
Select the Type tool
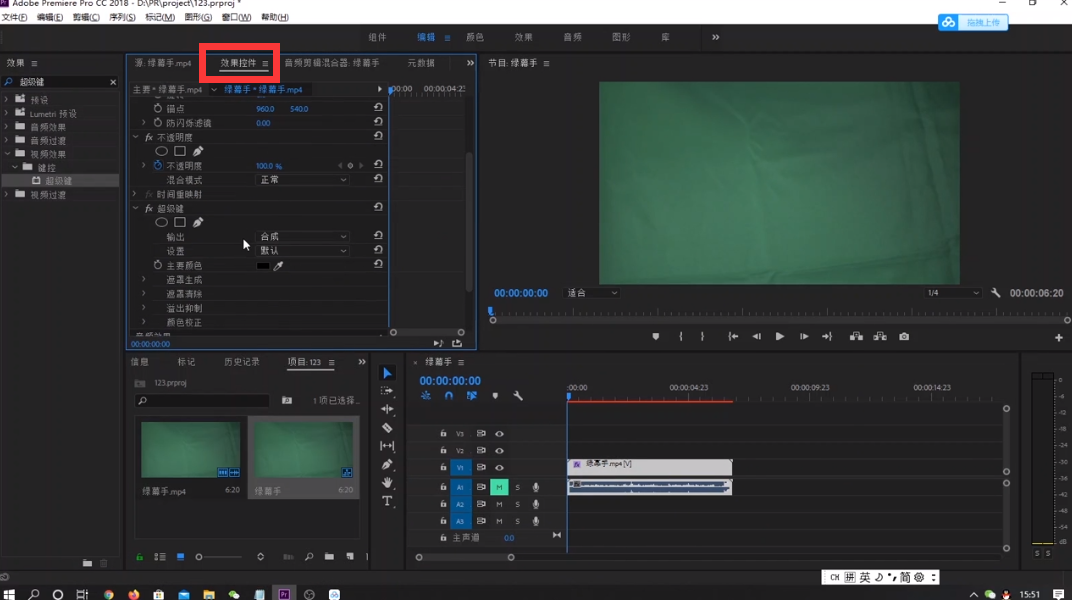[387, 501]
